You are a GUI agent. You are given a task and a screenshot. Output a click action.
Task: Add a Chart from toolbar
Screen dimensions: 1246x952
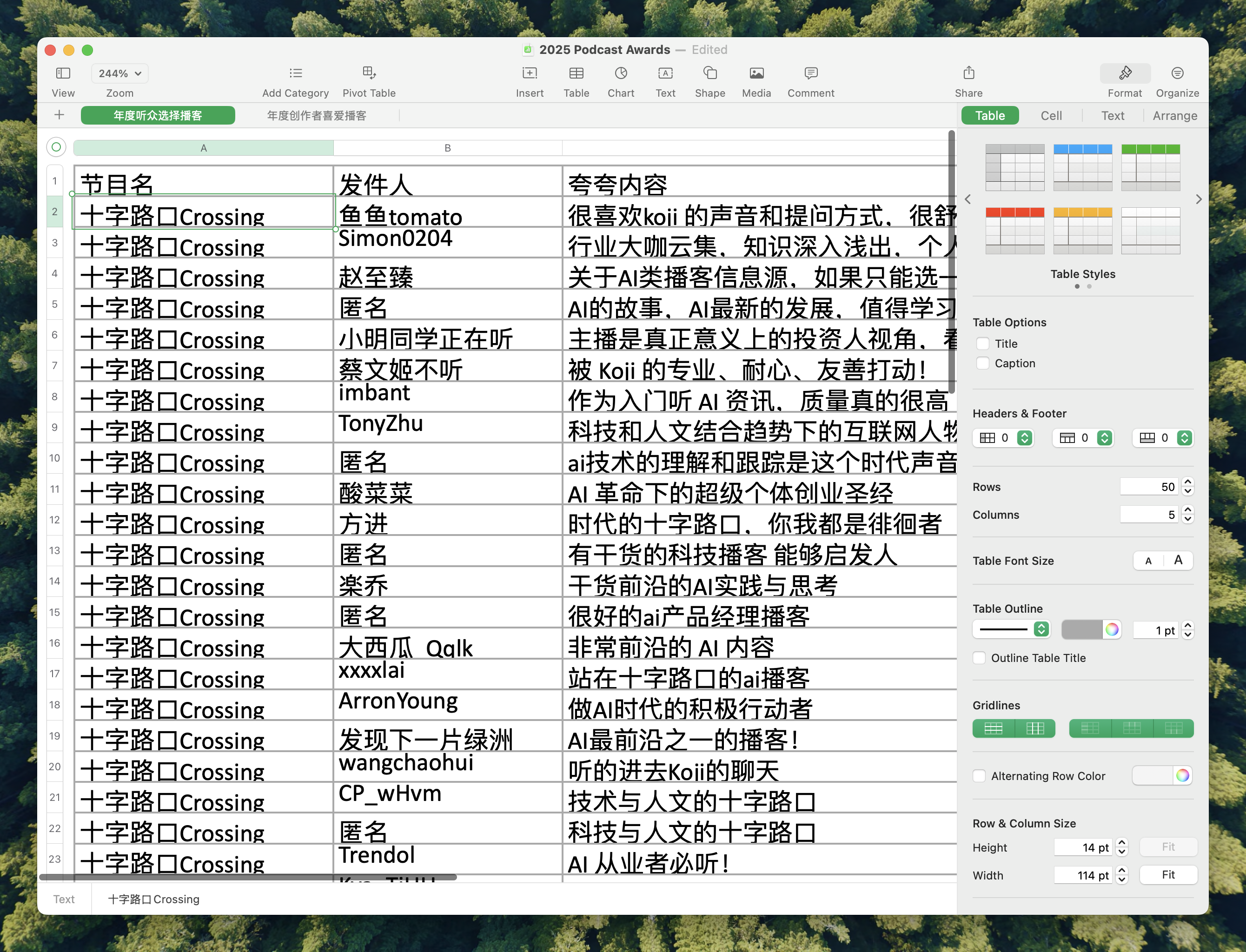click(x=621, y=73)
